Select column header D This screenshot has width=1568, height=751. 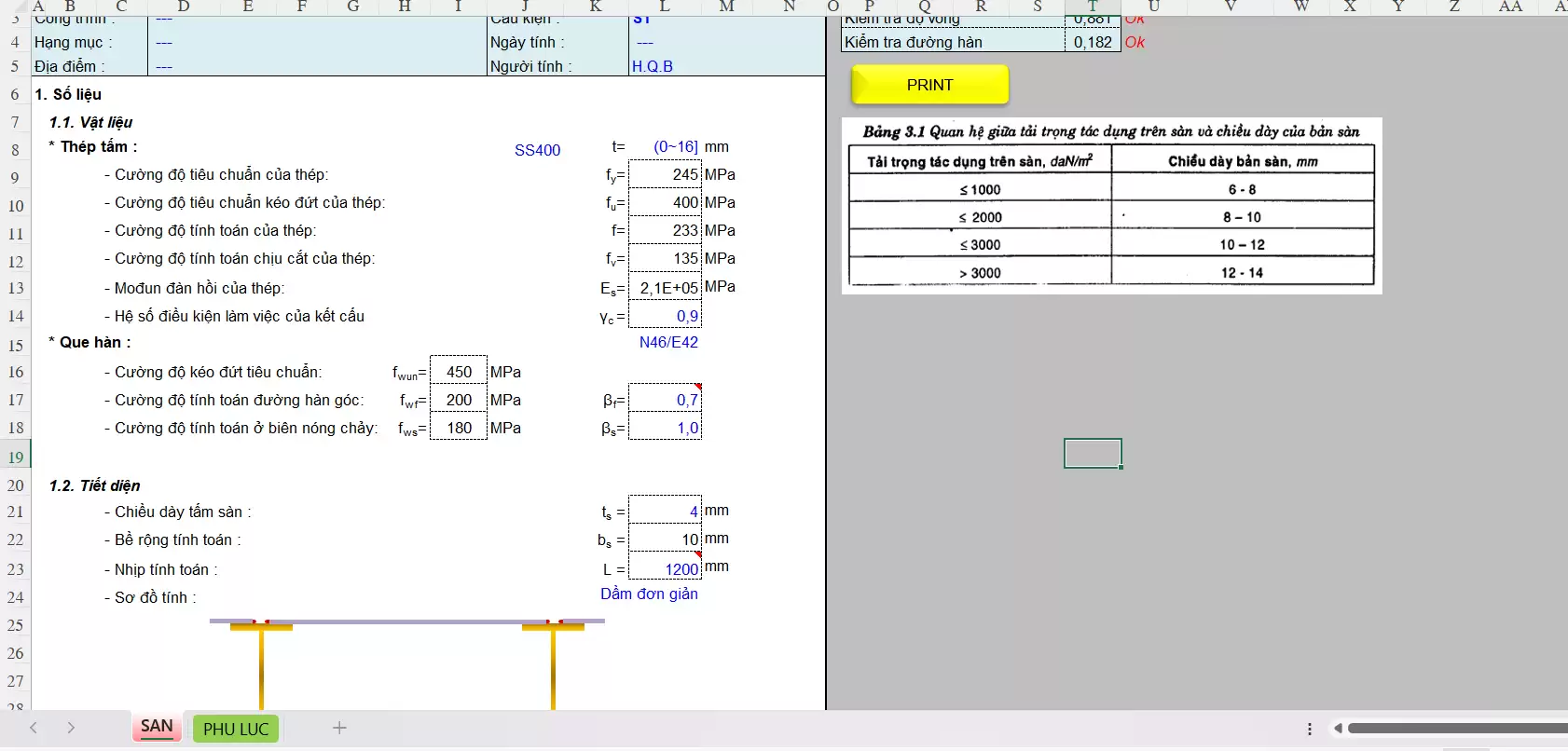pyautogui.click(x=184, y=7)
